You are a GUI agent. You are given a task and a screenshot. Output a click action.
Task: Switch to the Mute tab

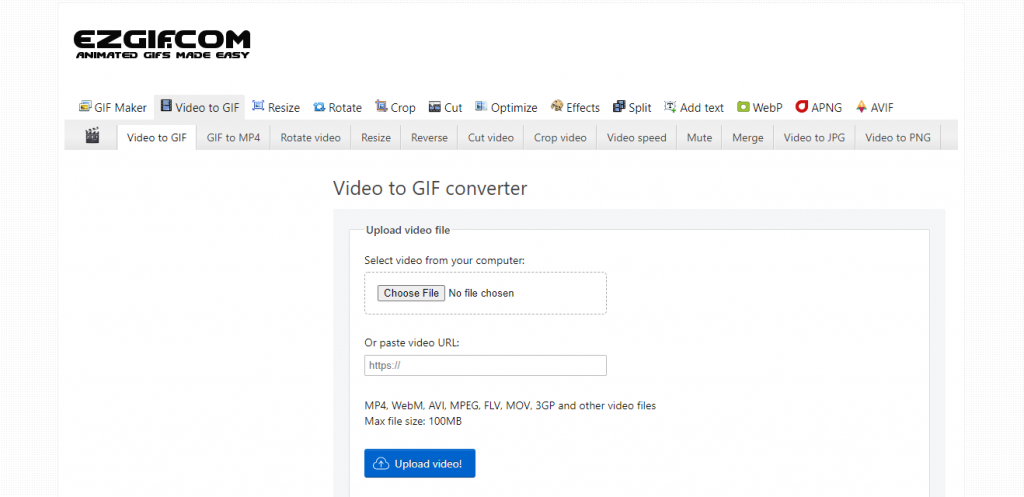click(699, 138)
